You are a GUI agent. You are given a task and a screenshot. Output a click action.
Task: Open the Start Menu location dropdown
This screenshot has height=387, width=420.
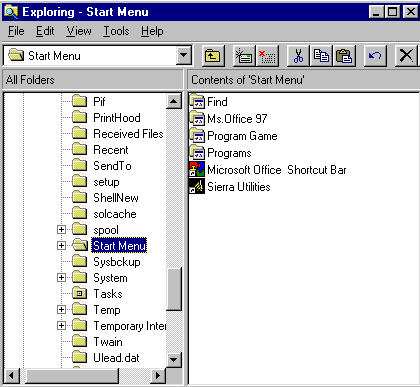click(184, 55)
